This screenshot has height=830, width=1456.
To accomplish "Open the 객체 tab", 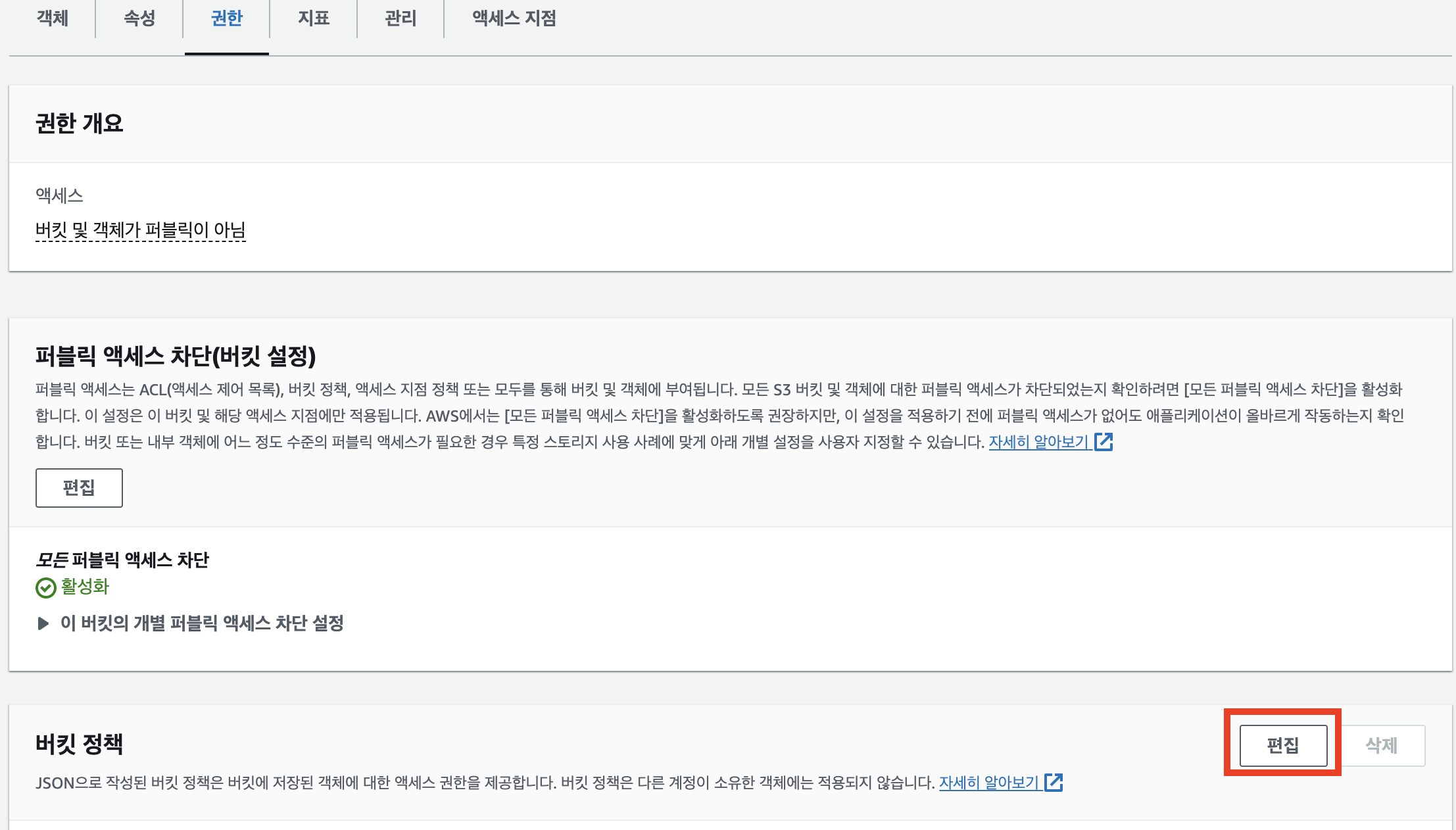I will [53, 18].
